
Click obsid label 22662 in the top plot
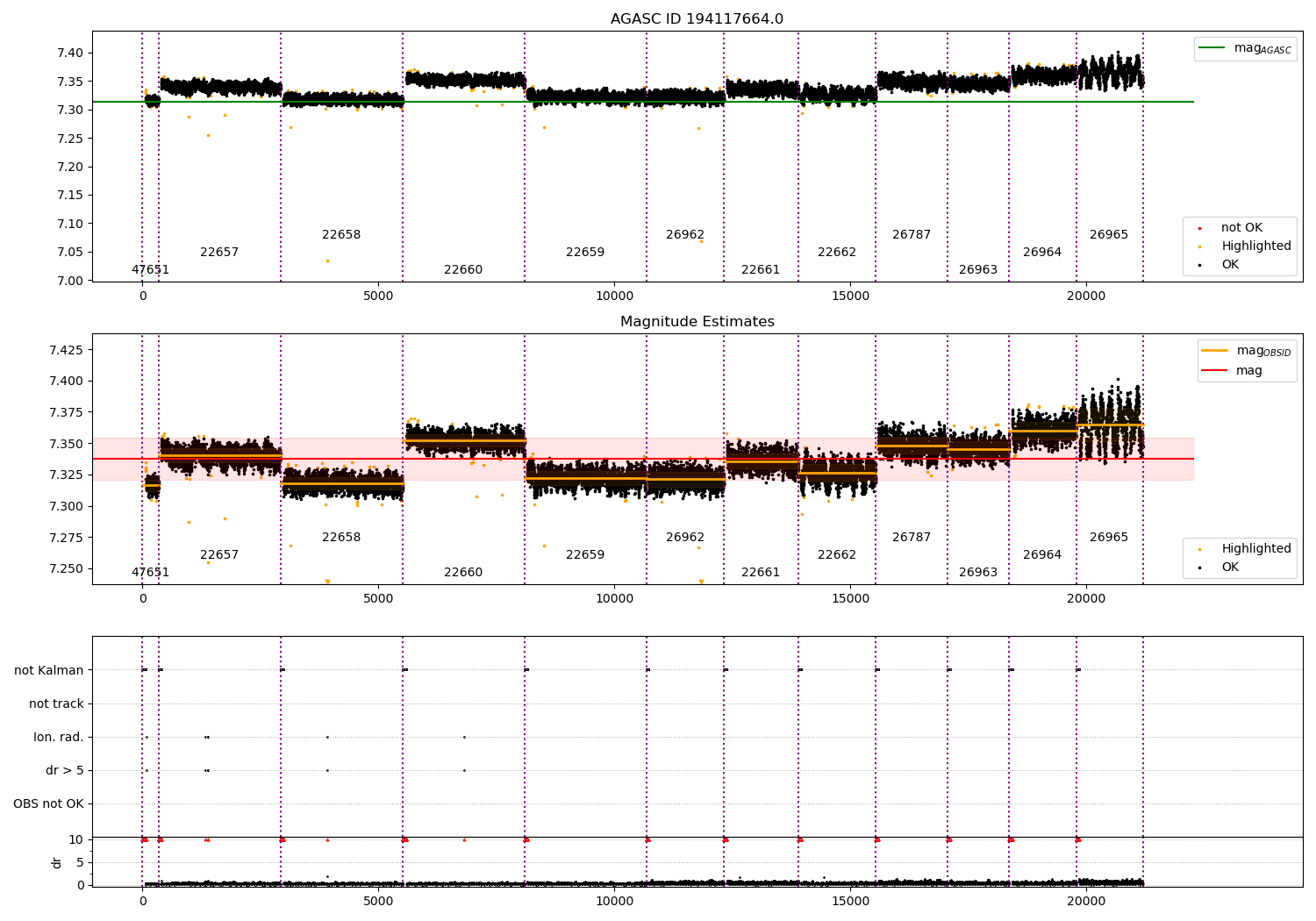coord(837,253)
